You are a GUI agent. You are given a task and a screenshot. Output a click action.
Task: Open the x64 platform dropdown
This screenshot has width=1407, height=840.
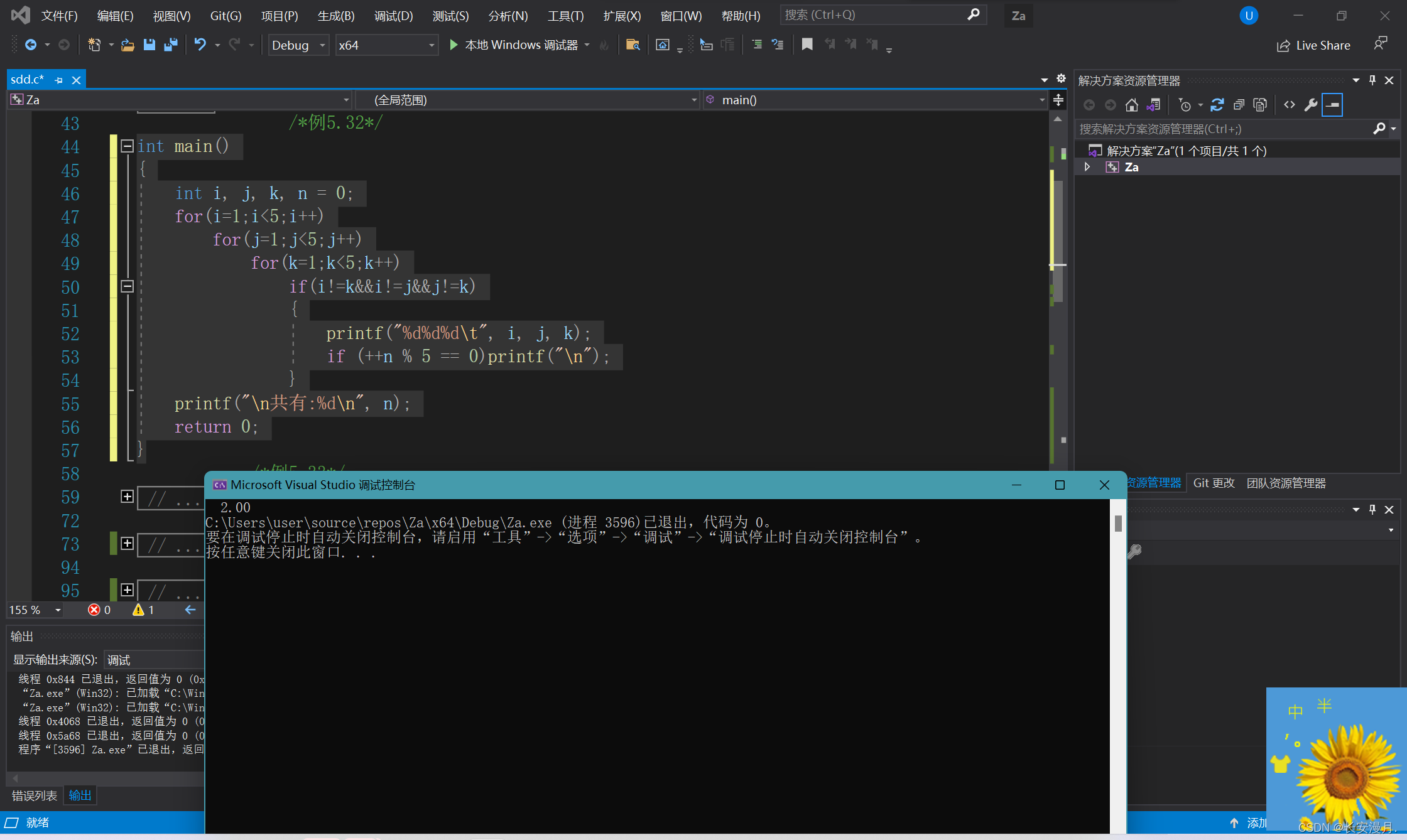click(x=432, y=45)
